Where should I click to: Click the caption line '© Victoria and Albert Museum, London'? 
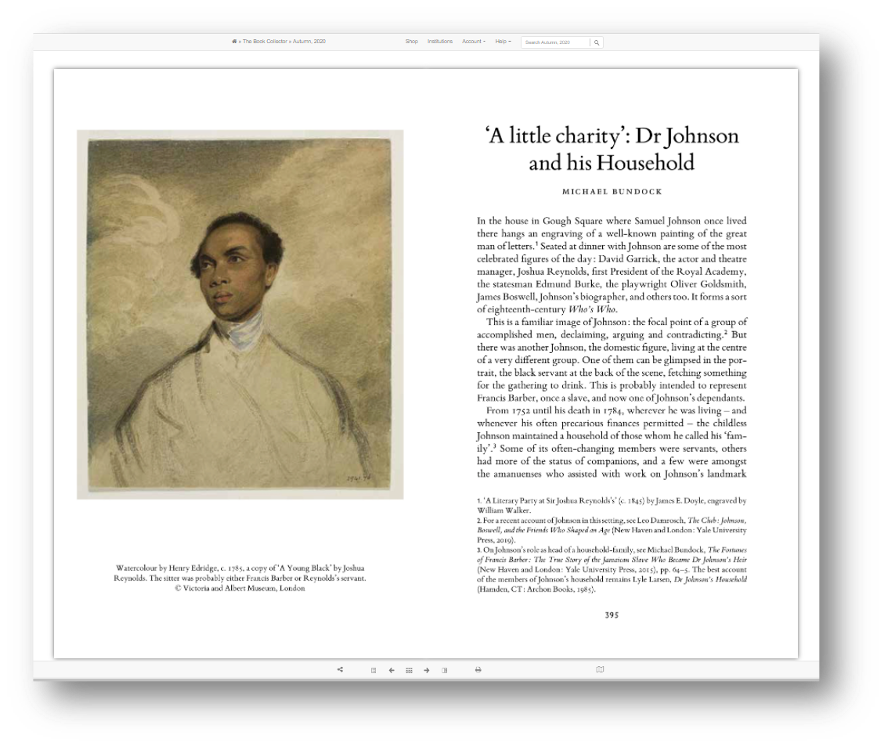tap(240, 588)
